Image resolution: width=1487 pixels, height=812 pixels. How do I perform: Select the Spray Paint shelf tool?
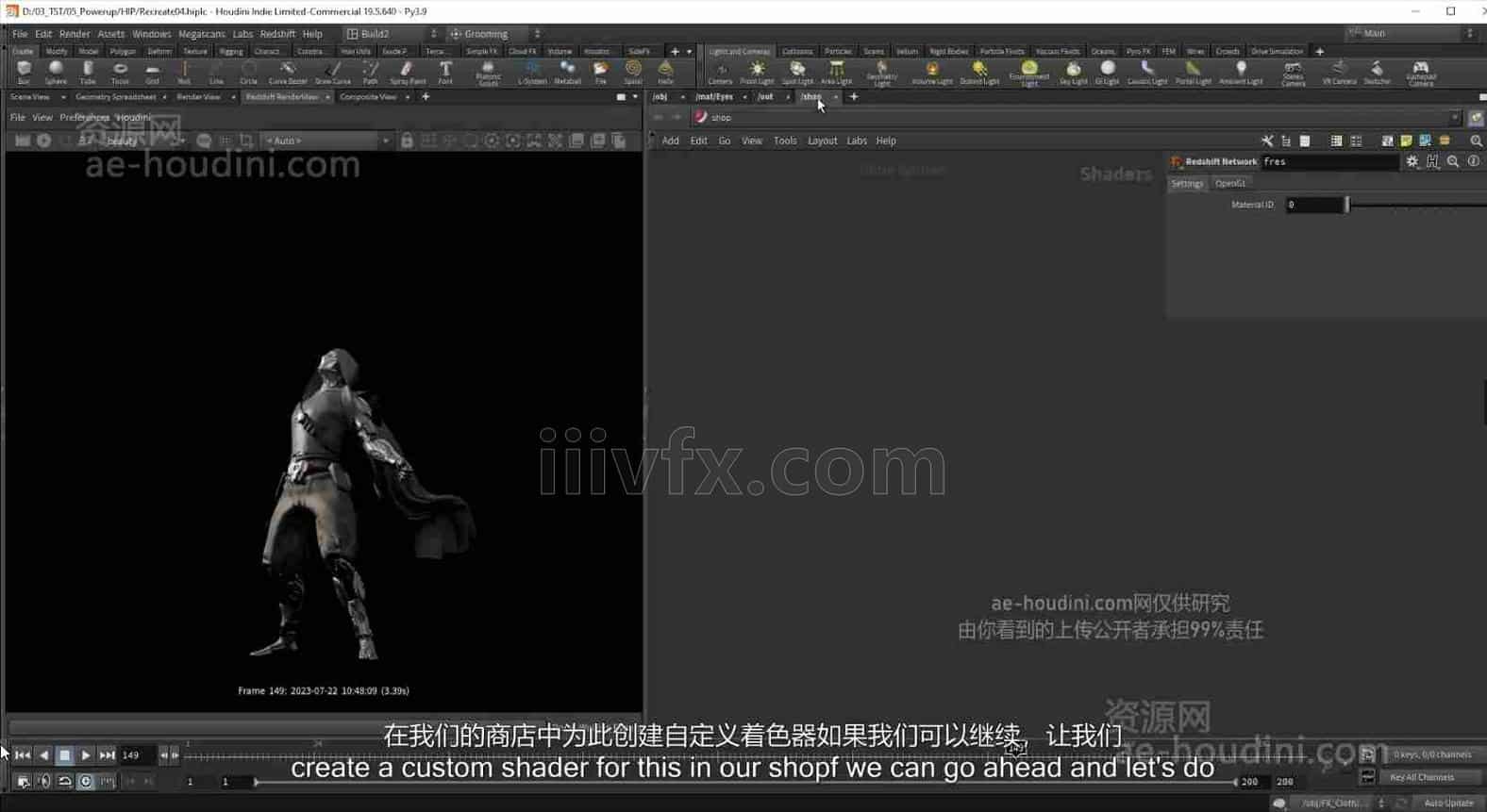tap(408, 73)
